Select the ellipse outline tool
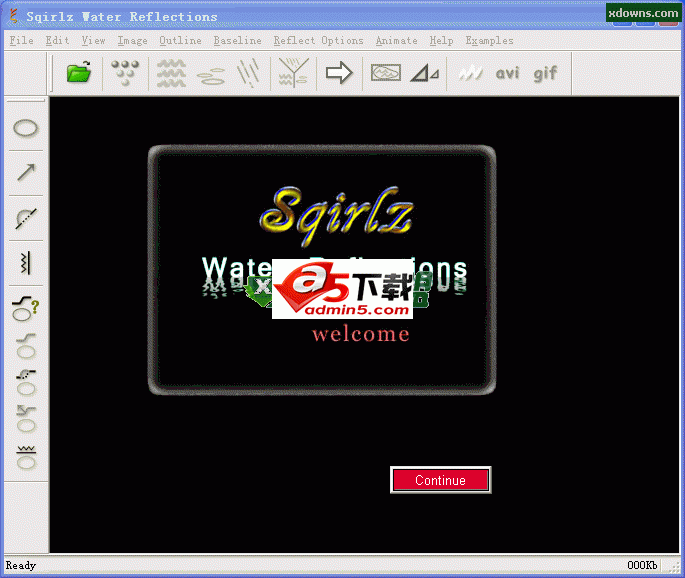The width and height of the screenshot is (685, 578). point(26,128)
